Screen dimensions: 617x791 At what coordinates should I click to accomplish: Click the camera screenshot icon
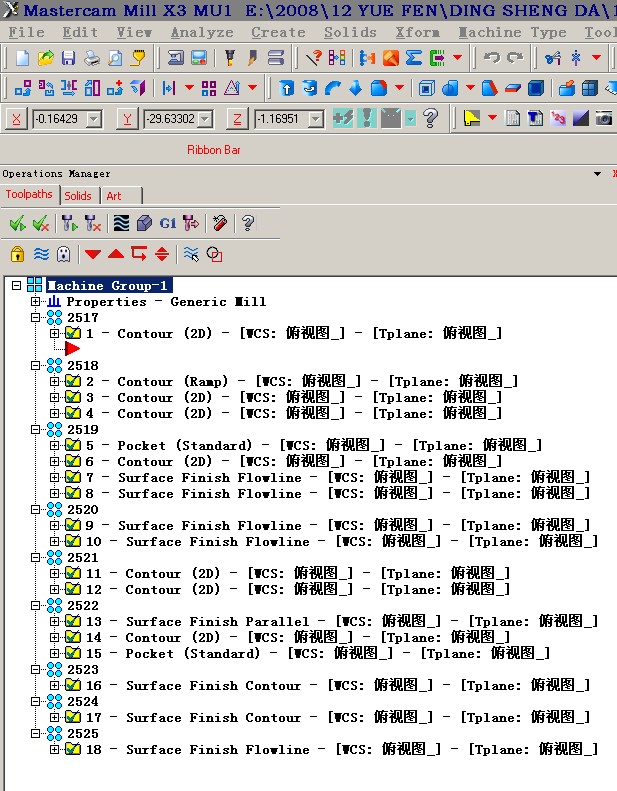tap(604, 119)
